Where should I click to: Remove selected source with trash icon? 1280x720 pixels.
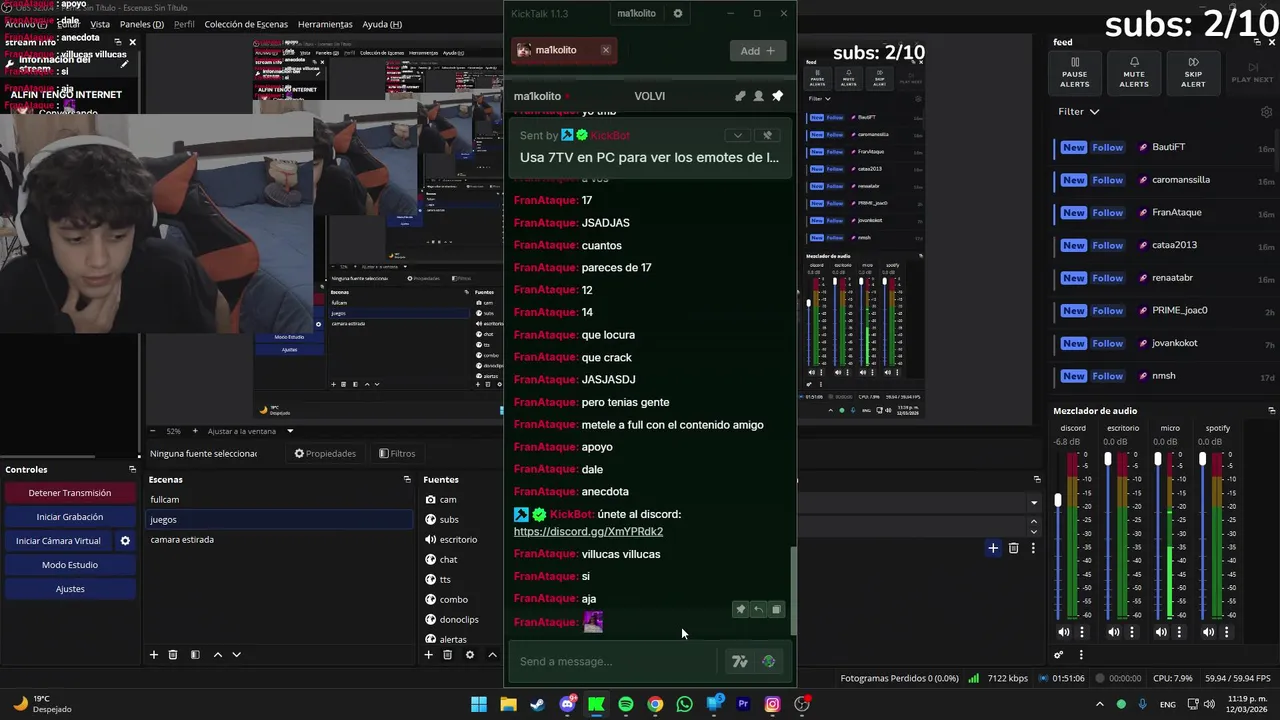[447, 654]
